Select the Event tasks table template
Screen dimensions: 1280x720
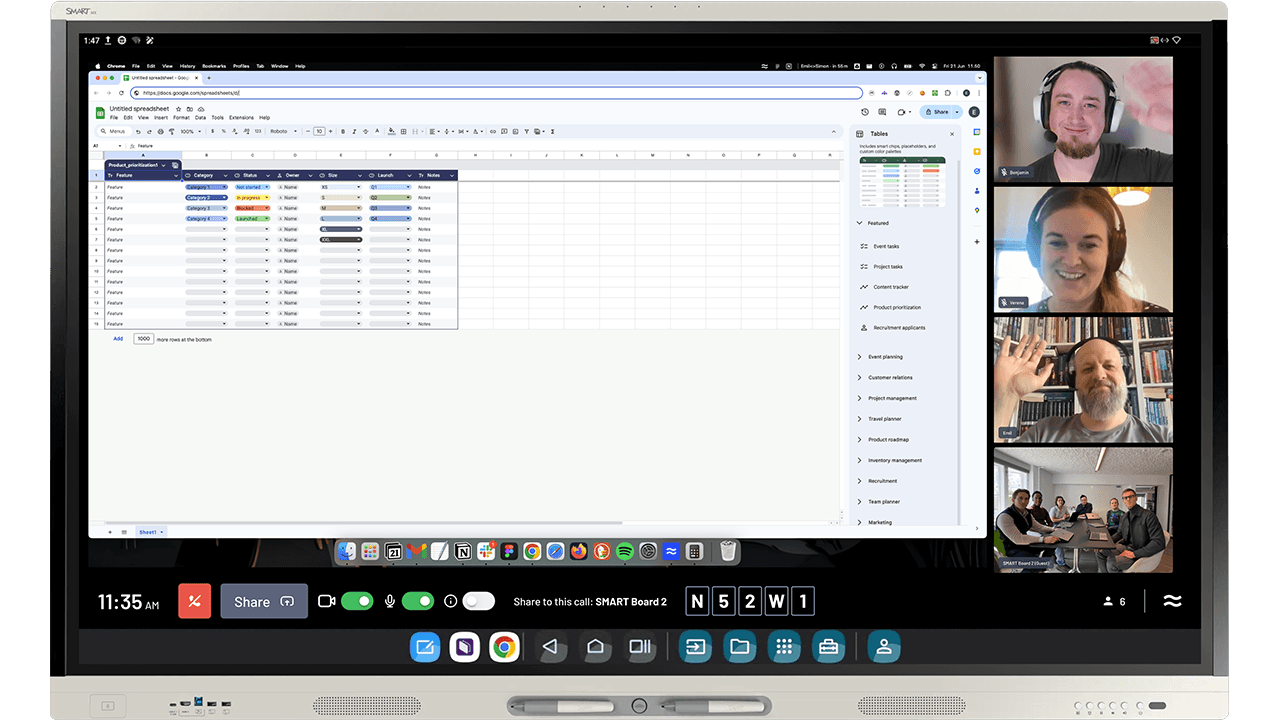point(886,246)
